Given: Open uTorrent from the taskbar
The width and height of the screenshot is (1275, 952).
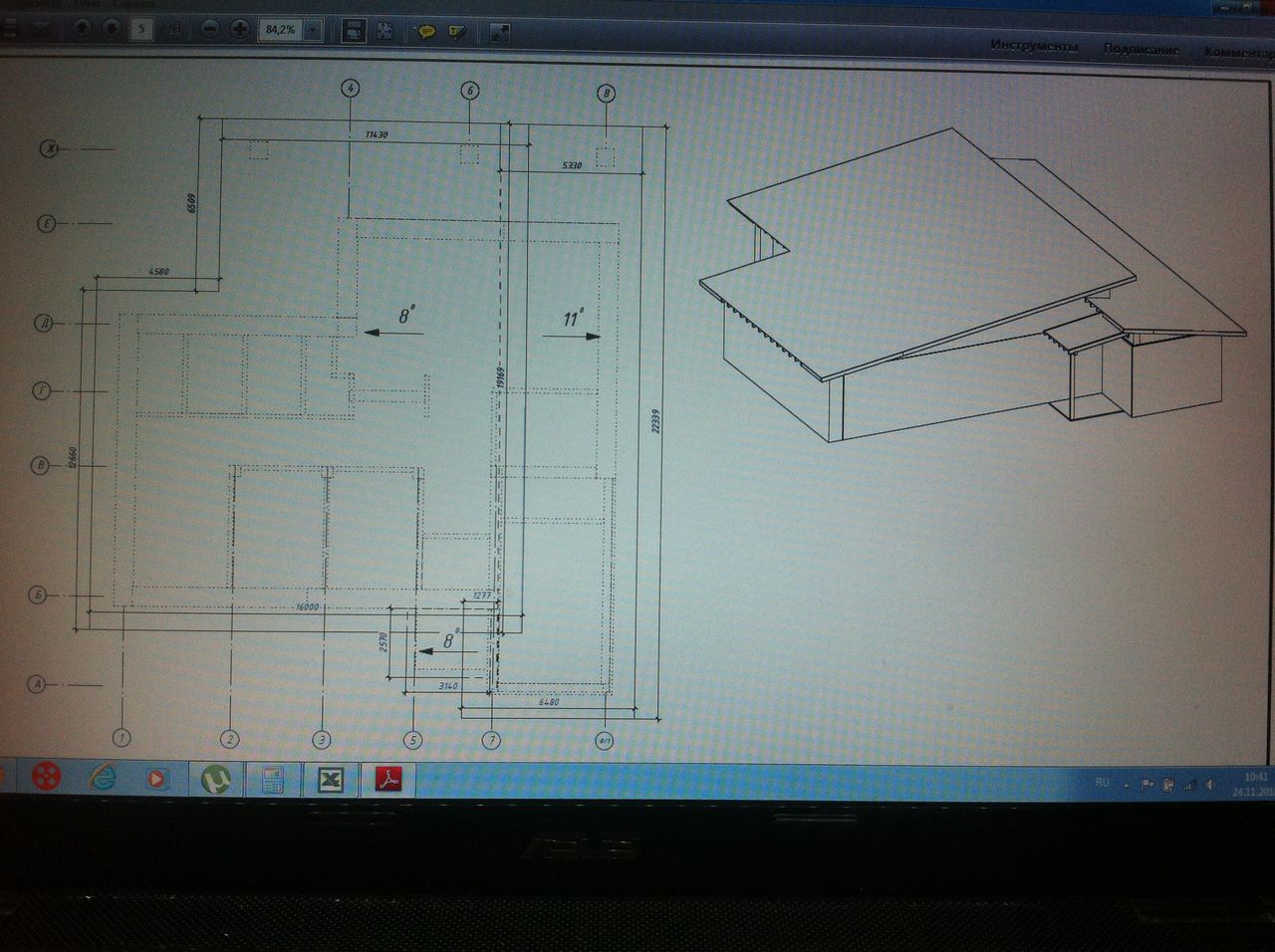Looking at the screenshot, I should [215, 779].
